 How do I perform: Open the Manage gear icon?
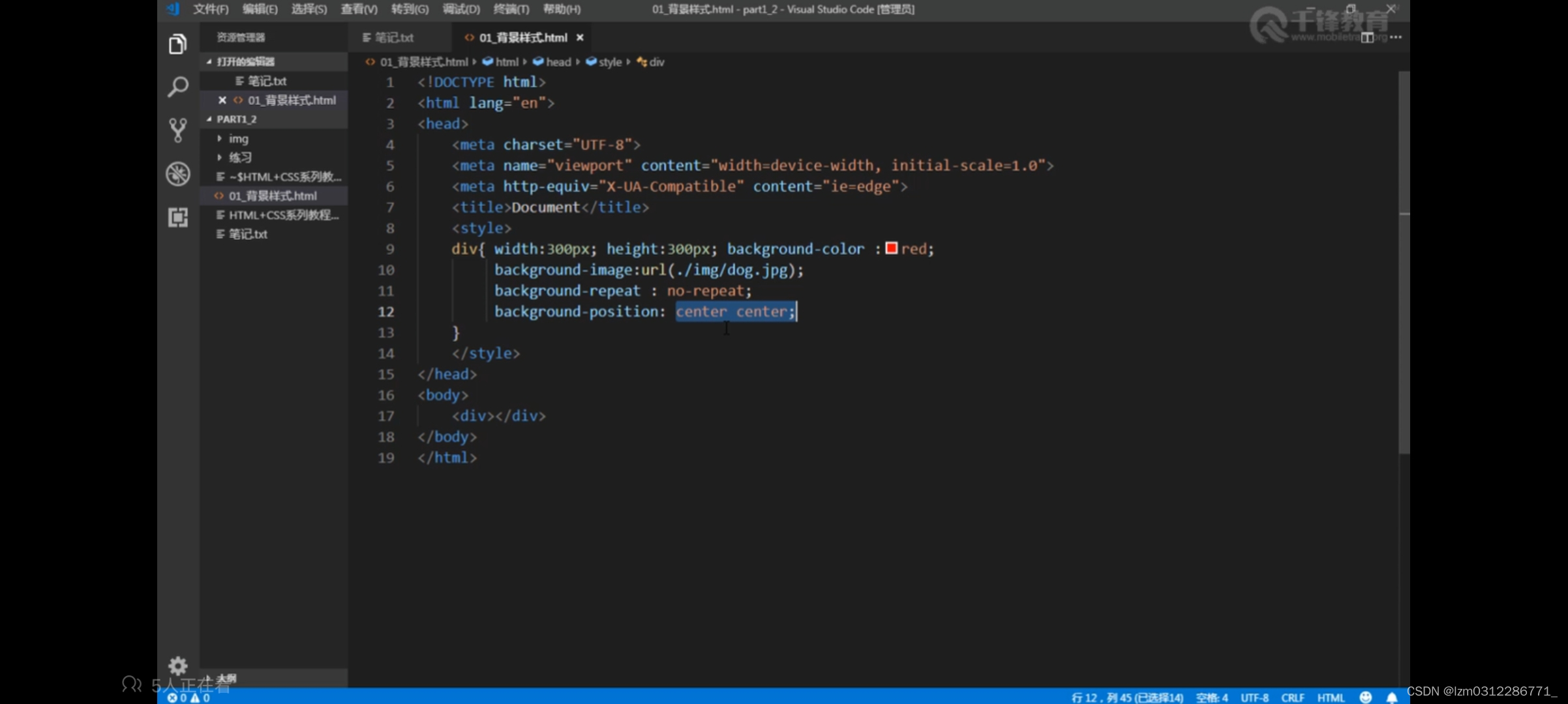coord(177,666)
